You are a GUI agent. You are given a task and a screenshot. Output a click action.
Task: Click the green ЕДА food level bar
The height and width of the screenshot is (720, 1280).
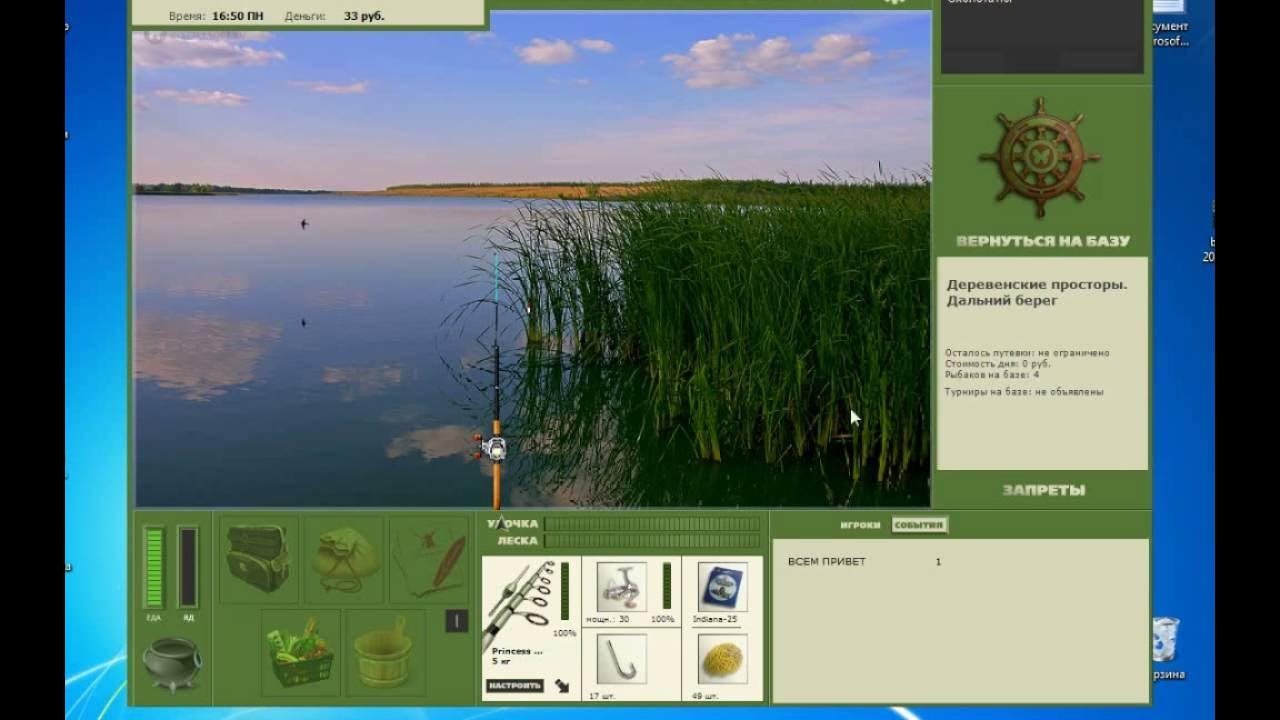click(x=154, y=567)
